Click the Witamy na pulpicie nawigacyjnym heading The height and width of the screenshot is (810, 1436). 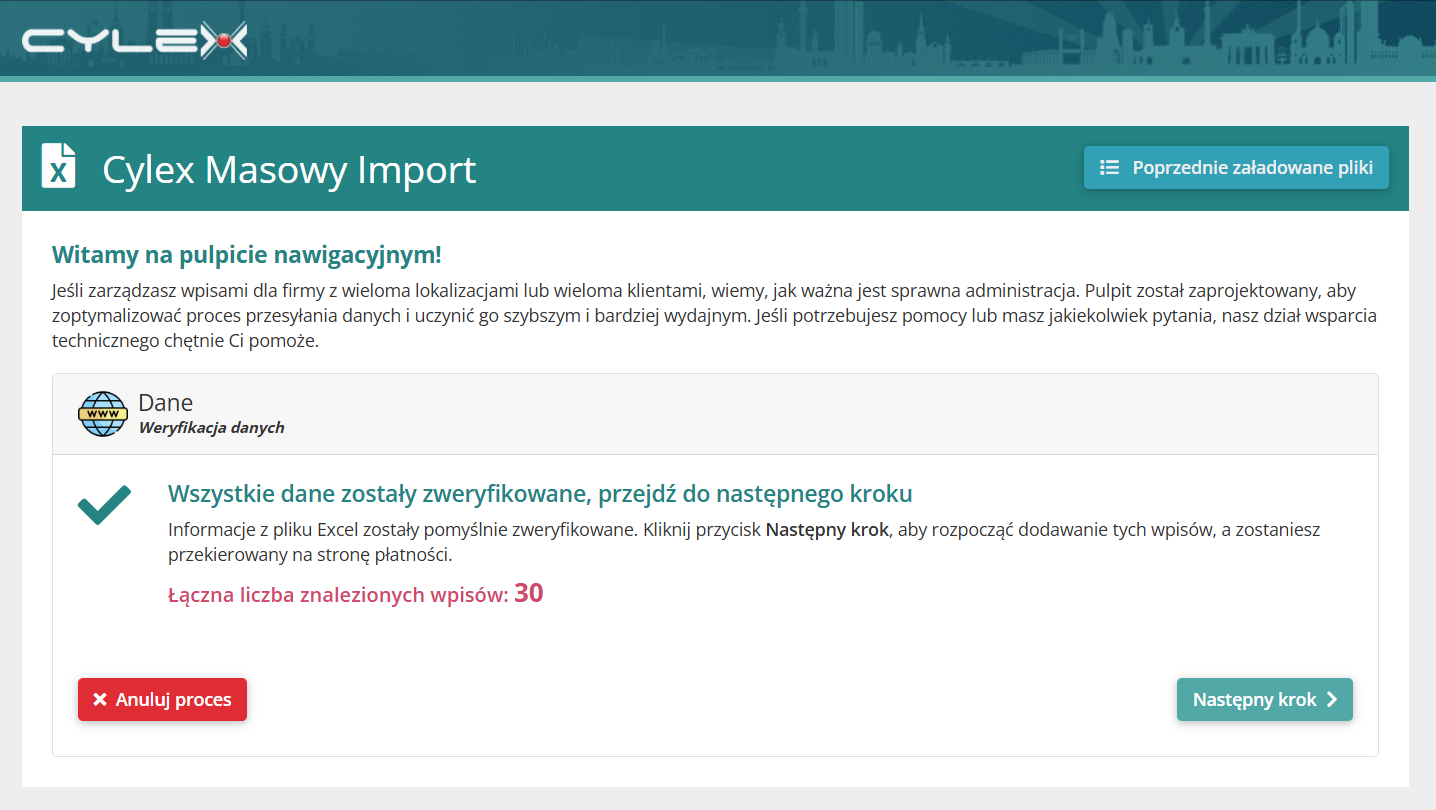point(246,254)
